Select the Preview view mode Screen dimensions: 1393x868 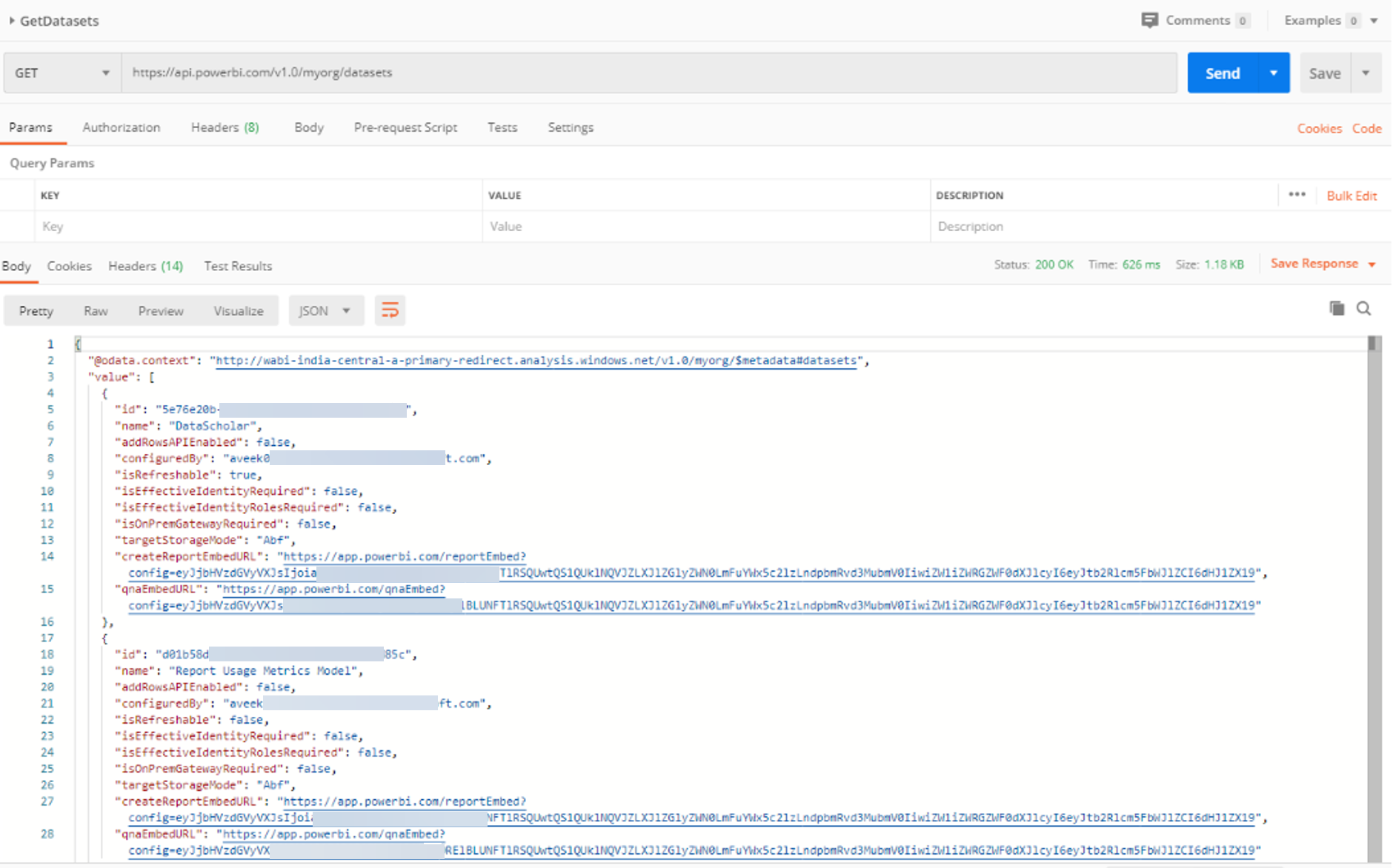(161, 311)
